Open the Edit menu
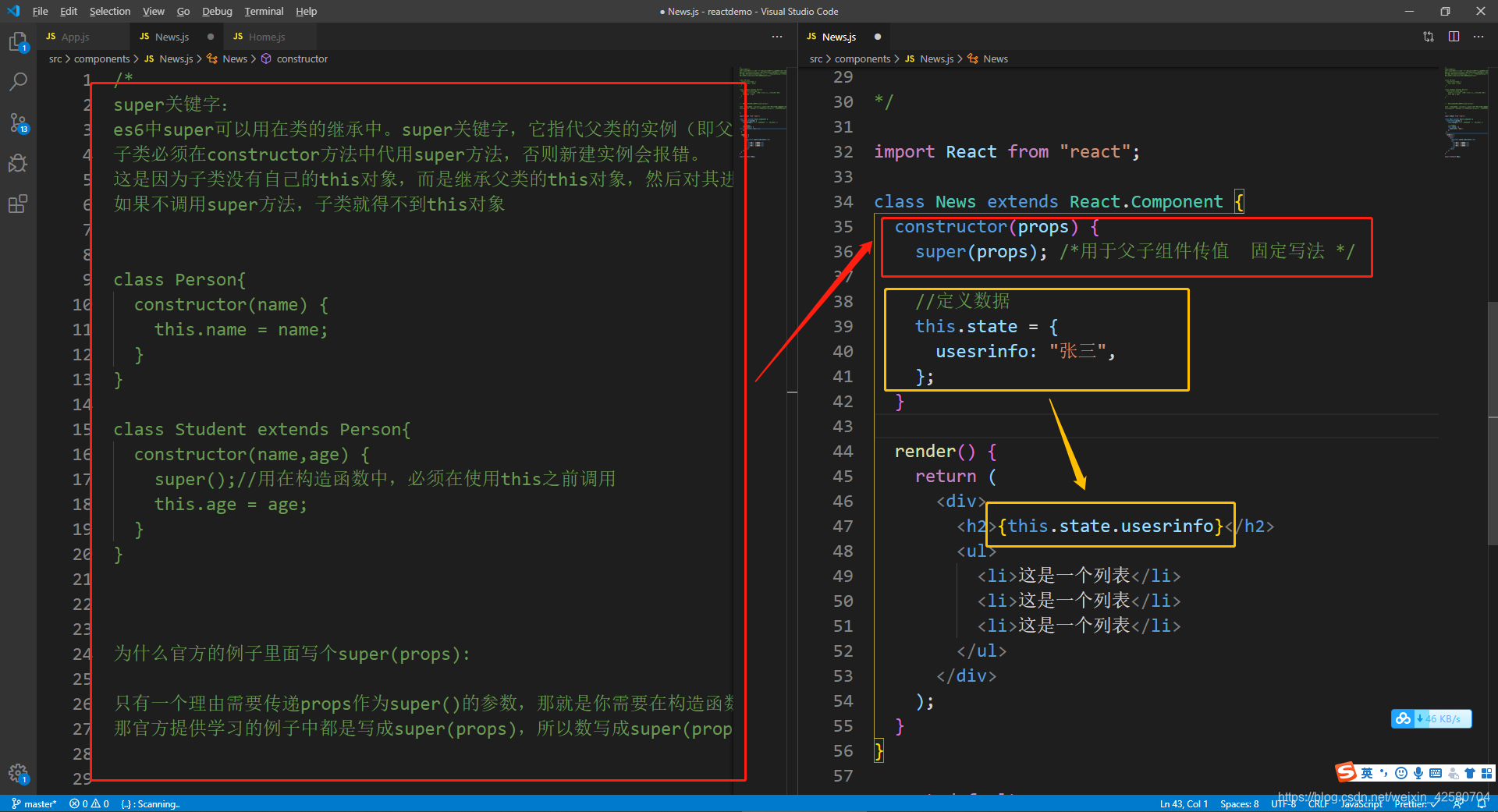 69,11
